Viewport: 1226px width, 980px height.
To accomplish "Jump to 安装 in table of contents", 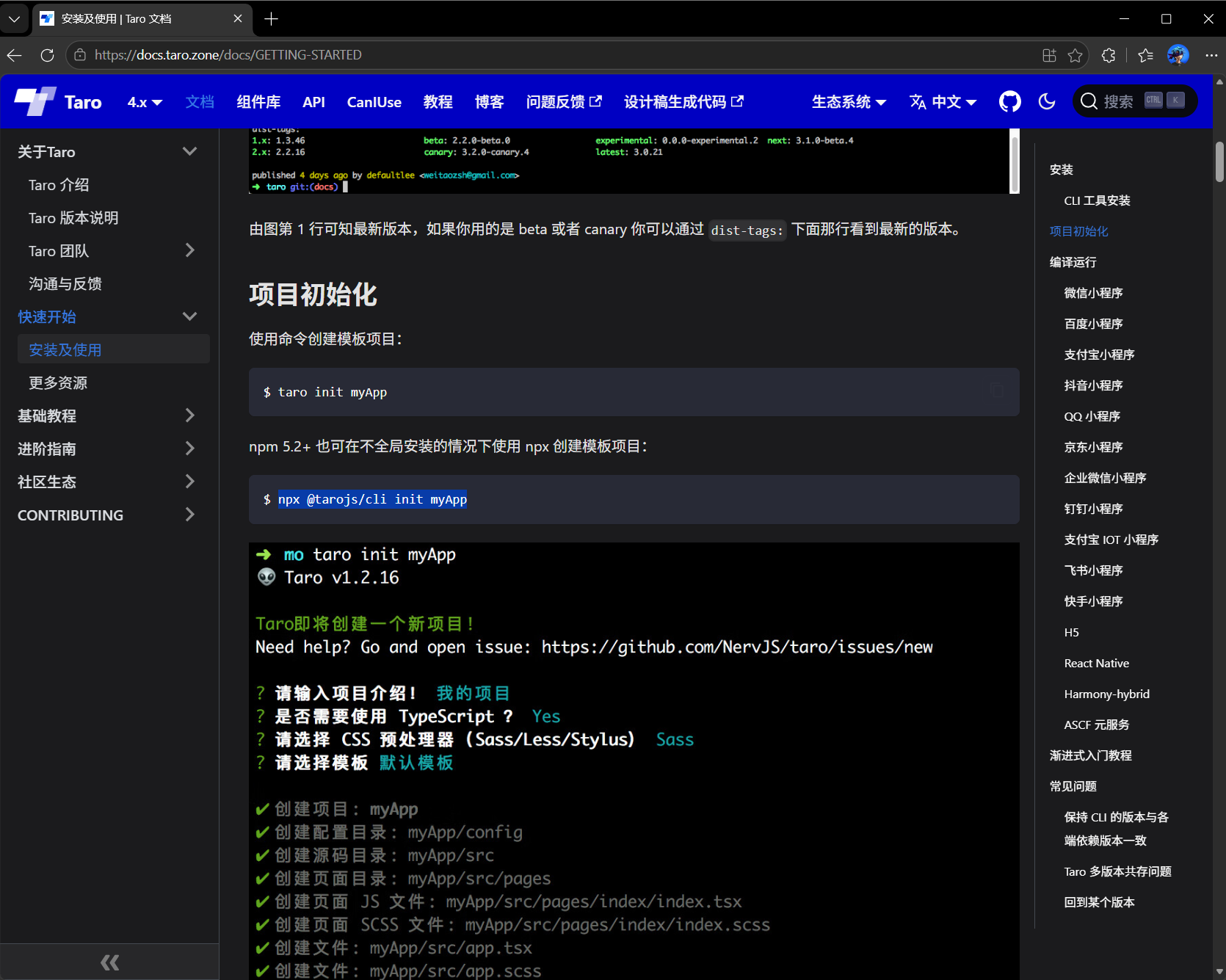I will pos(1061,170).
